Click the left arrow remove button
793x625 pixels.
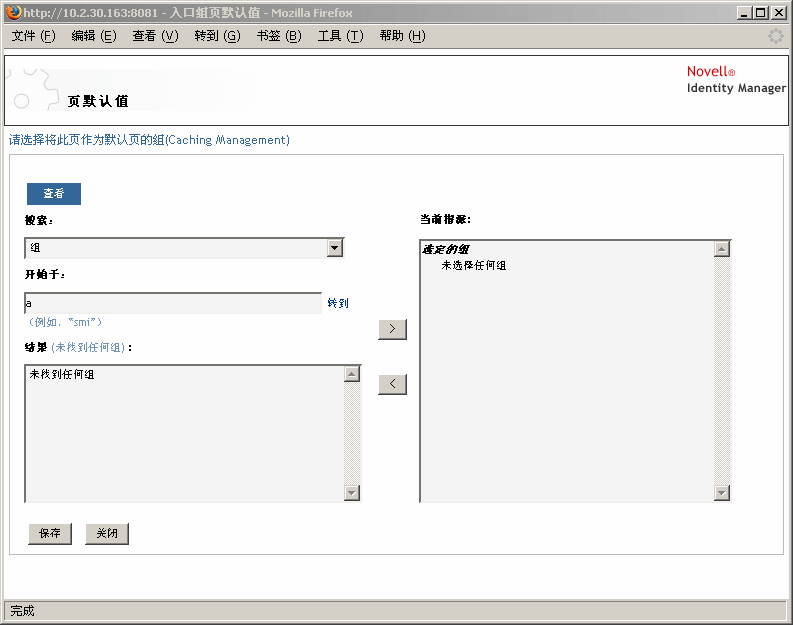click(392, 384)
